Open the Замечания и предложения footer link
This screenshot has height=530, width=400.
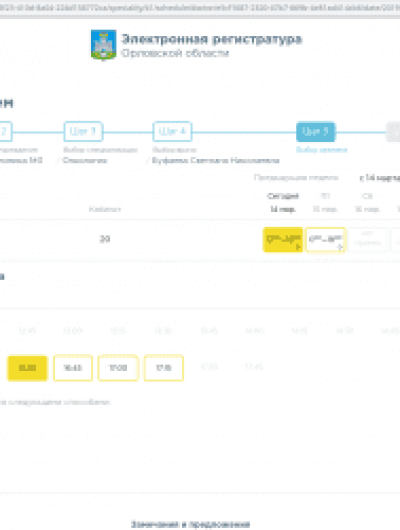click(190, 524)
